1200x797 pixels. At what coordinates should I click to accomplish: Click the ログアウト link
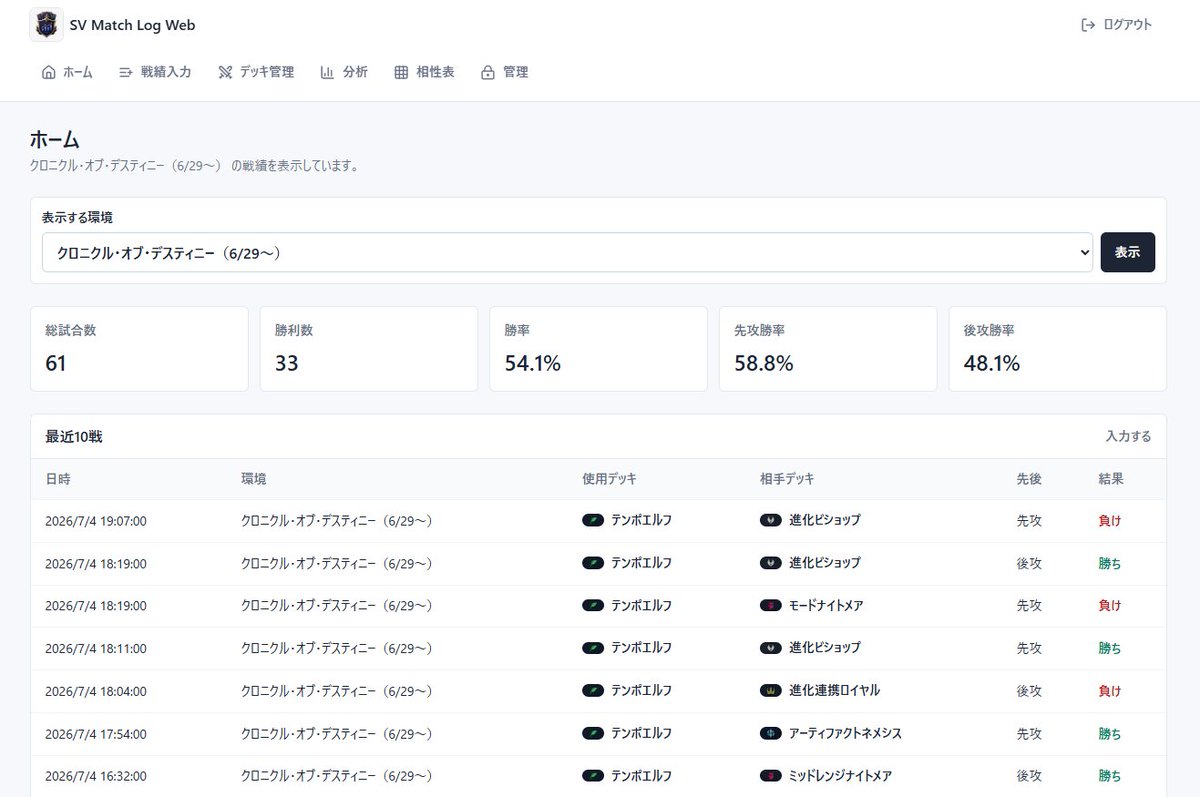pos(1117,25)
